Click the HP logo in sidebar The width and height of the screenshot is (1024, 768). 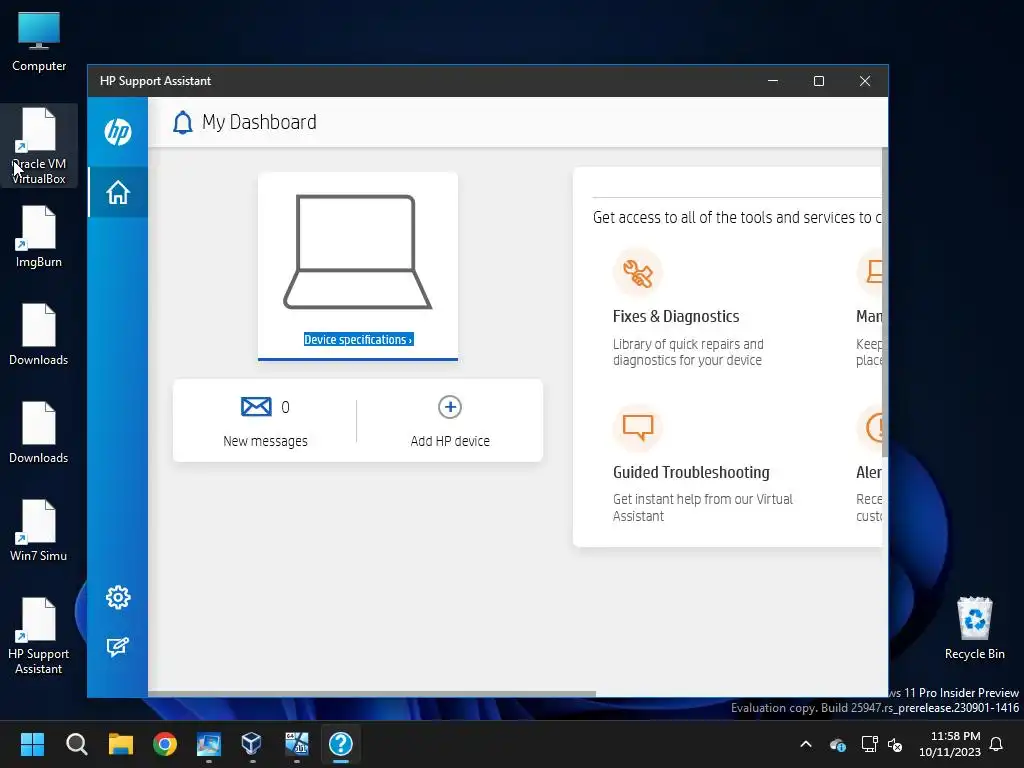tap(118, 132)
